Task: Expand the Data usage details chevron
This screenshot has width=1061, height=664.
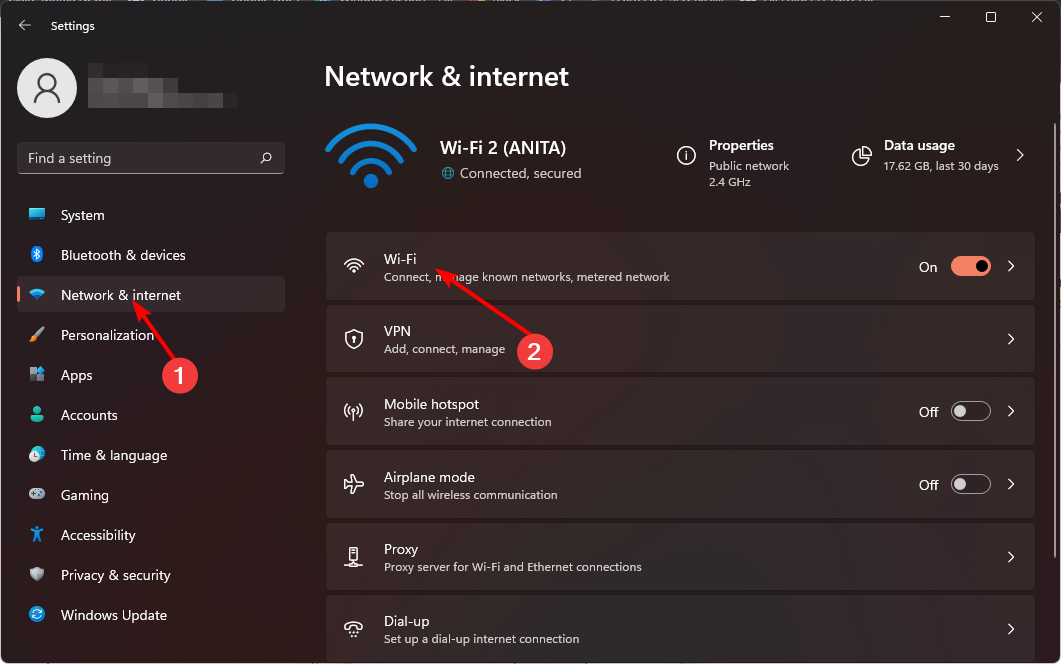Action: [1019, 156]
